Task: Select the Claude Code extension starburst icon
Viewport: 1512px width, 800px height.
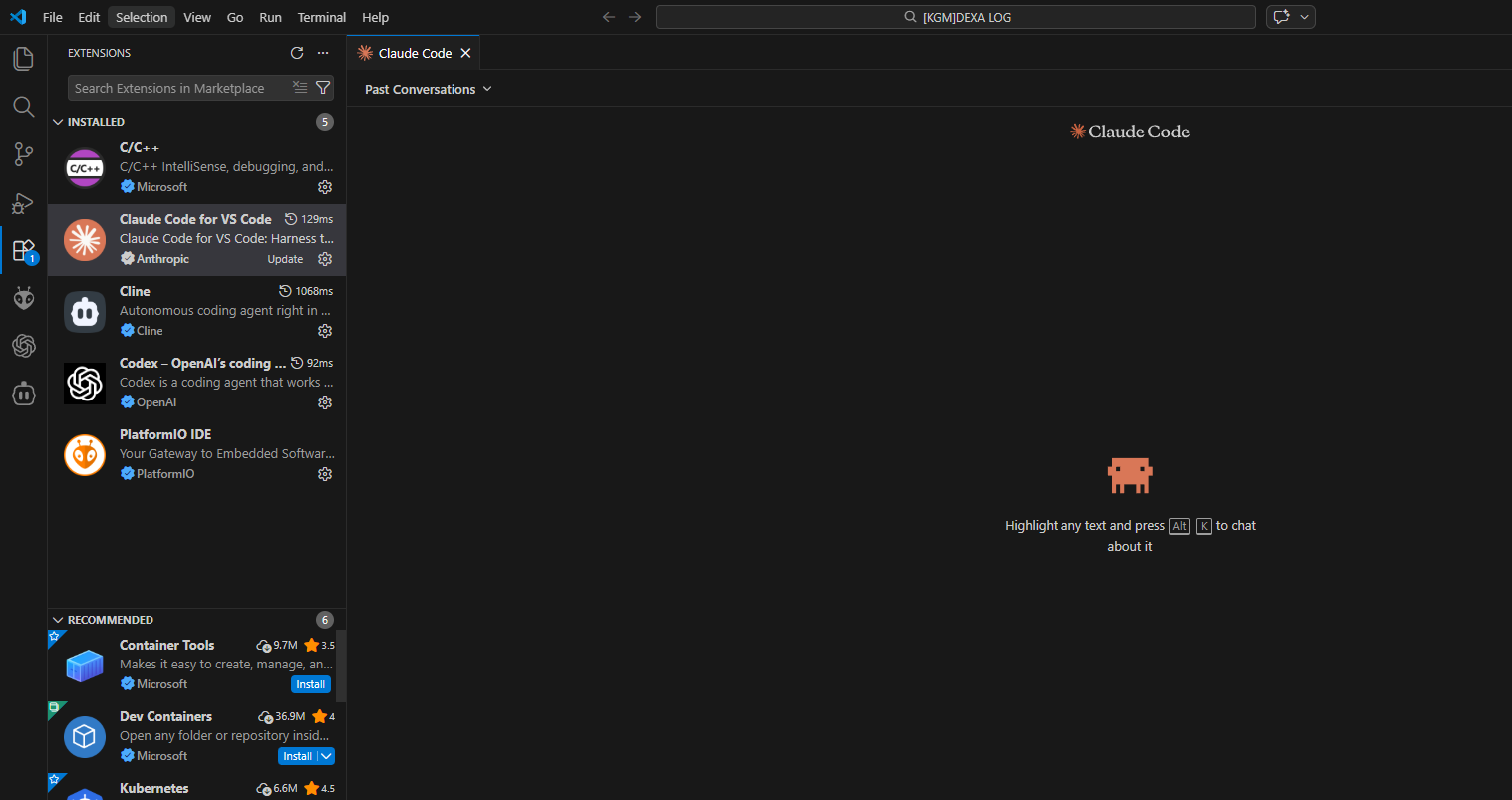Action: (85, 240)
